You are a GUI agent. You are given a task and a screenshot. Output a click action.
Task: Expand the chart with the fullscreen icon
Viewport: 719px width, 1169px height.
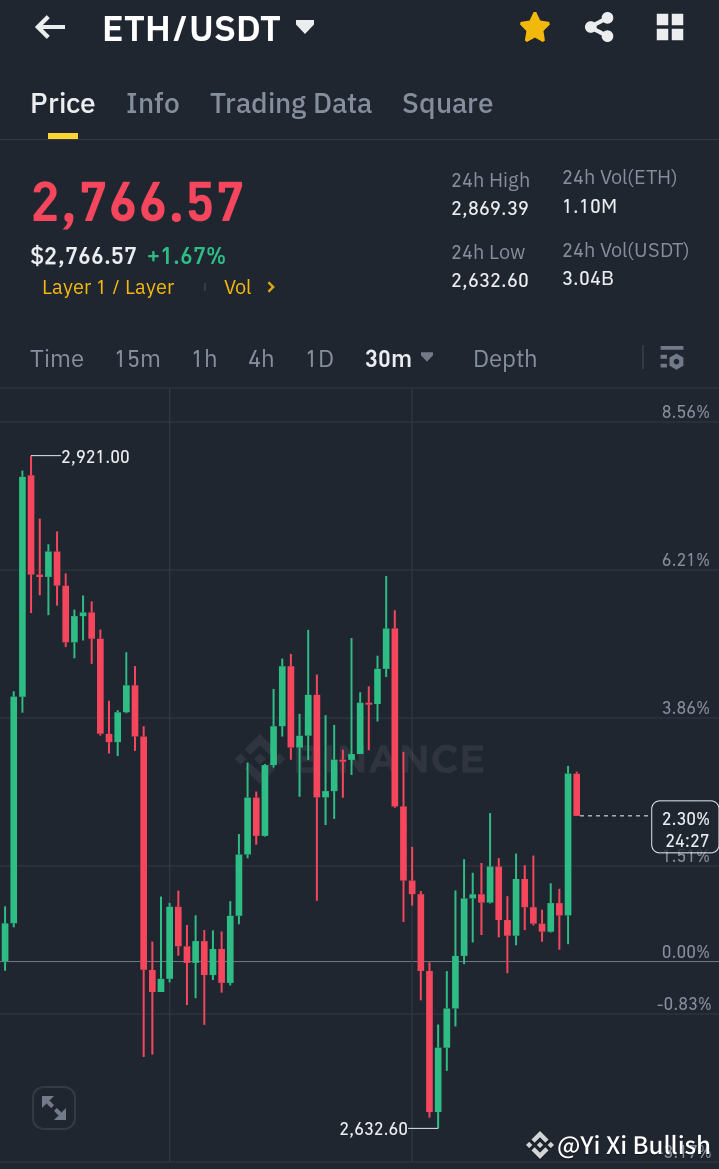click(53, 1107)
